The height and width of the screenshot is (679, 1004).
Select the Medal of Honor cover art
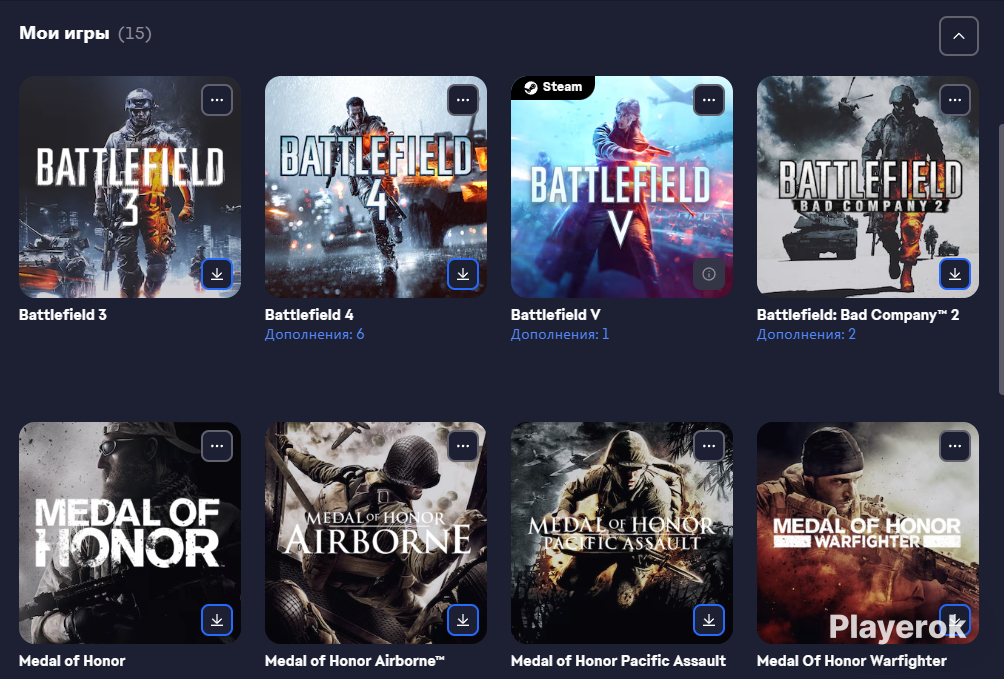pyautogui.click(x=130, y=533)
